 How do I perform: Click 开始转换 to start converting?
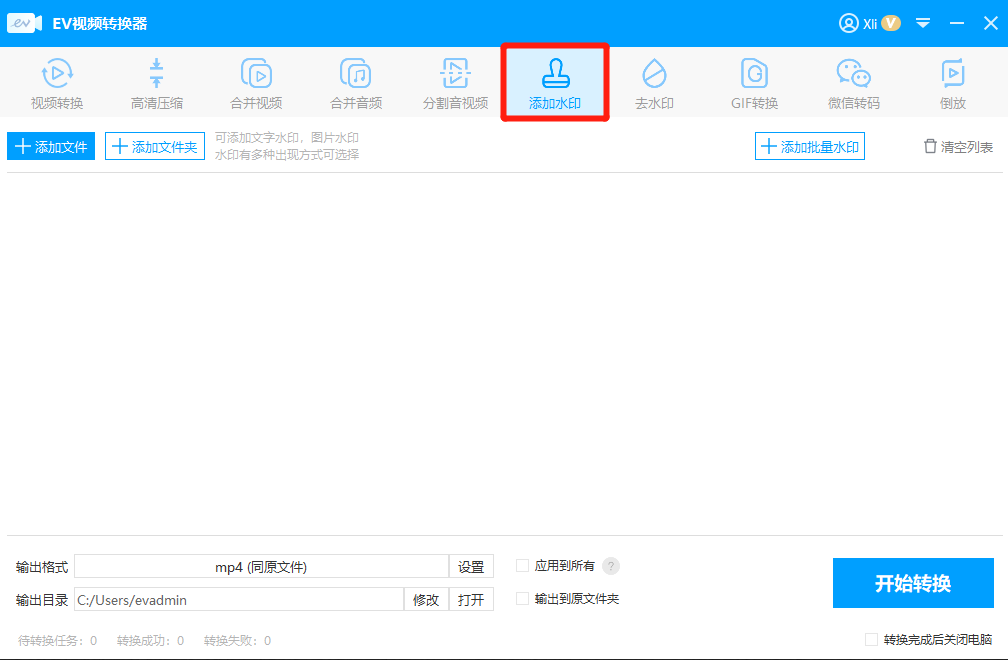pyautogui.click(x=913, y=582)
